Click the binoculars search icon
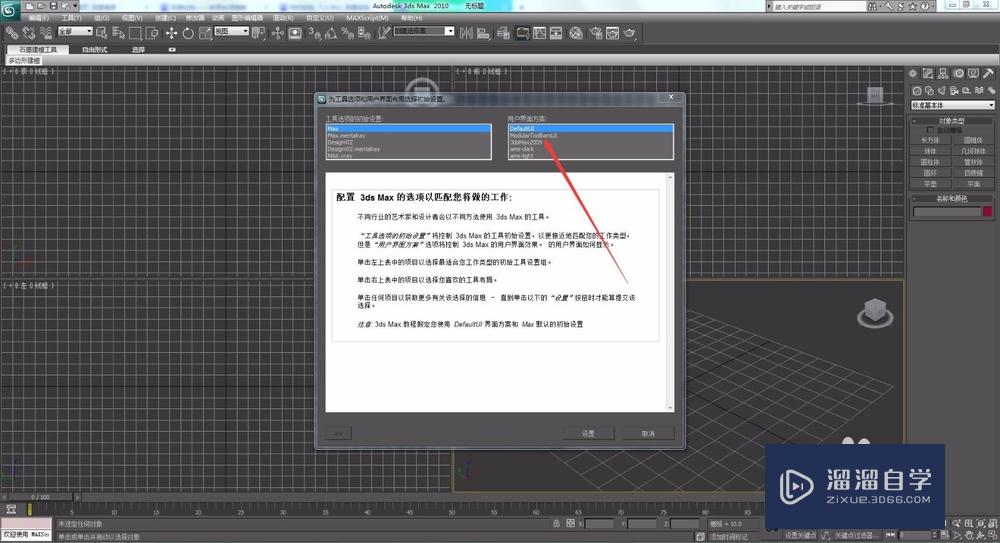This screenshot has width=1000, height=543. pos(872,6)
